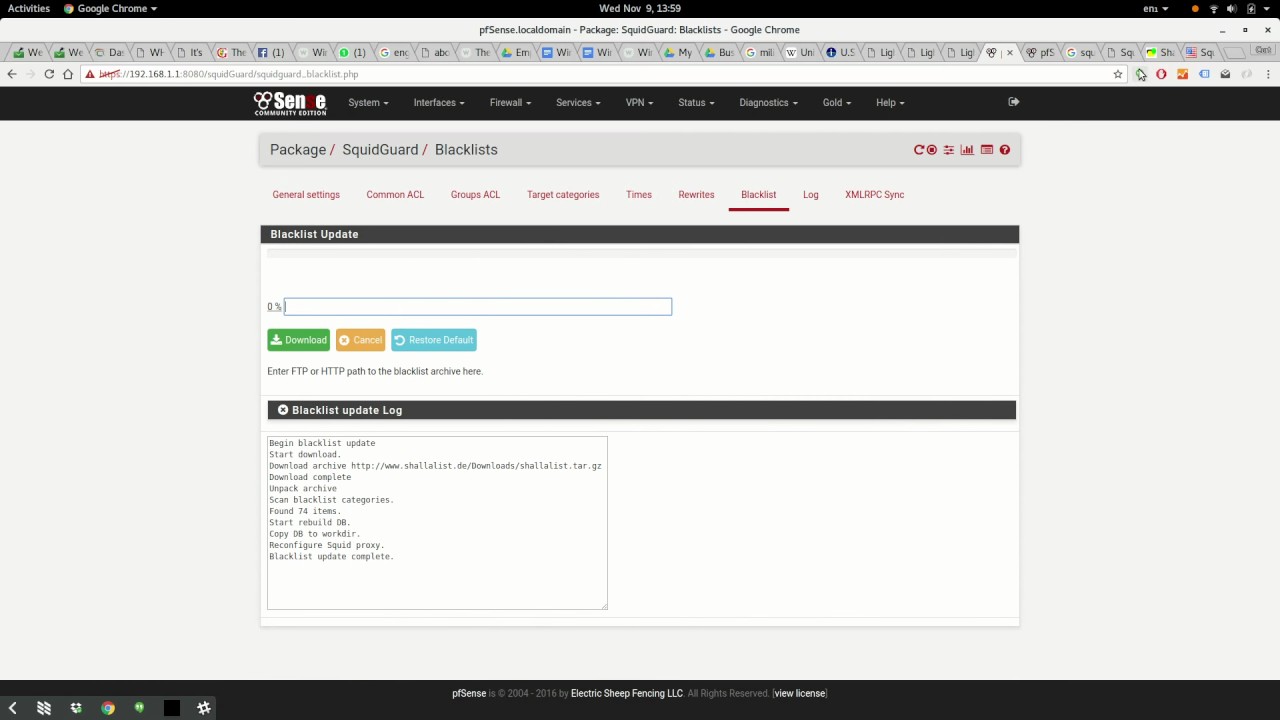Click the Wikipedia browser tab

(x=801, y=52)
